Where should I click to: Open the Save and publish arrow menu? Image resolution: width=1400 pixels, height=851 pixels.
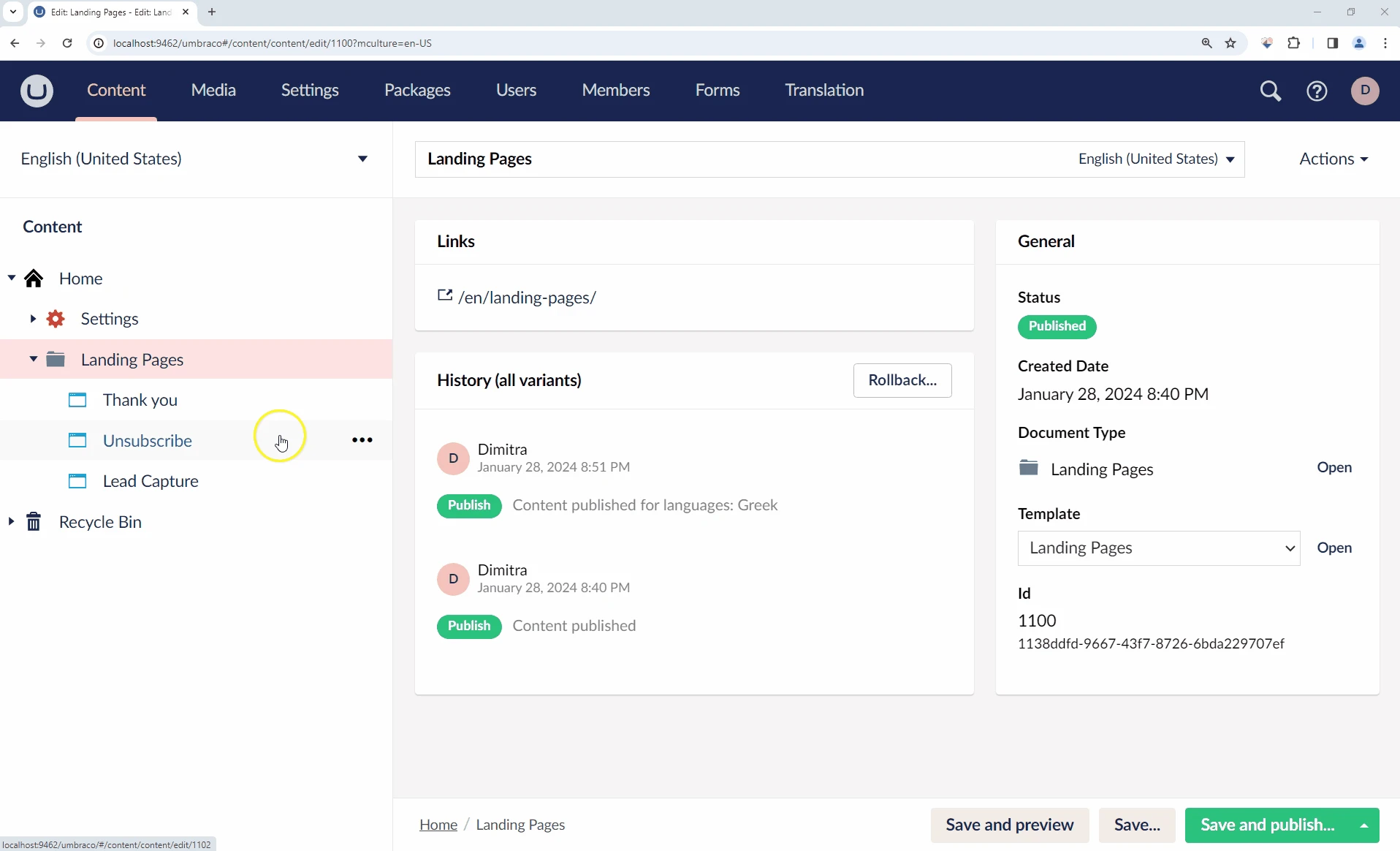pos(1363,825)
